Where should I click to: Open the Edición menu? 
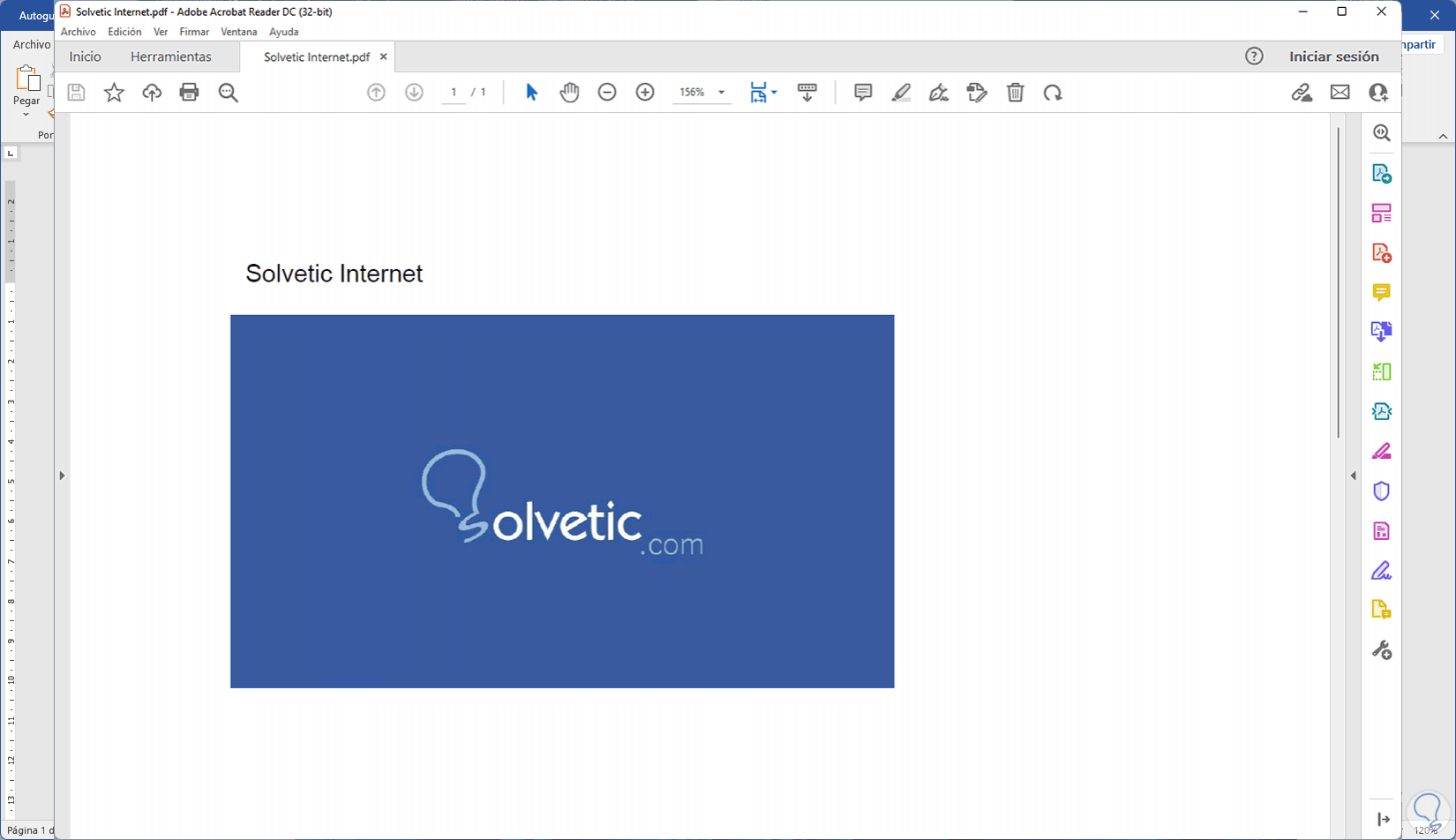[124, 32]
